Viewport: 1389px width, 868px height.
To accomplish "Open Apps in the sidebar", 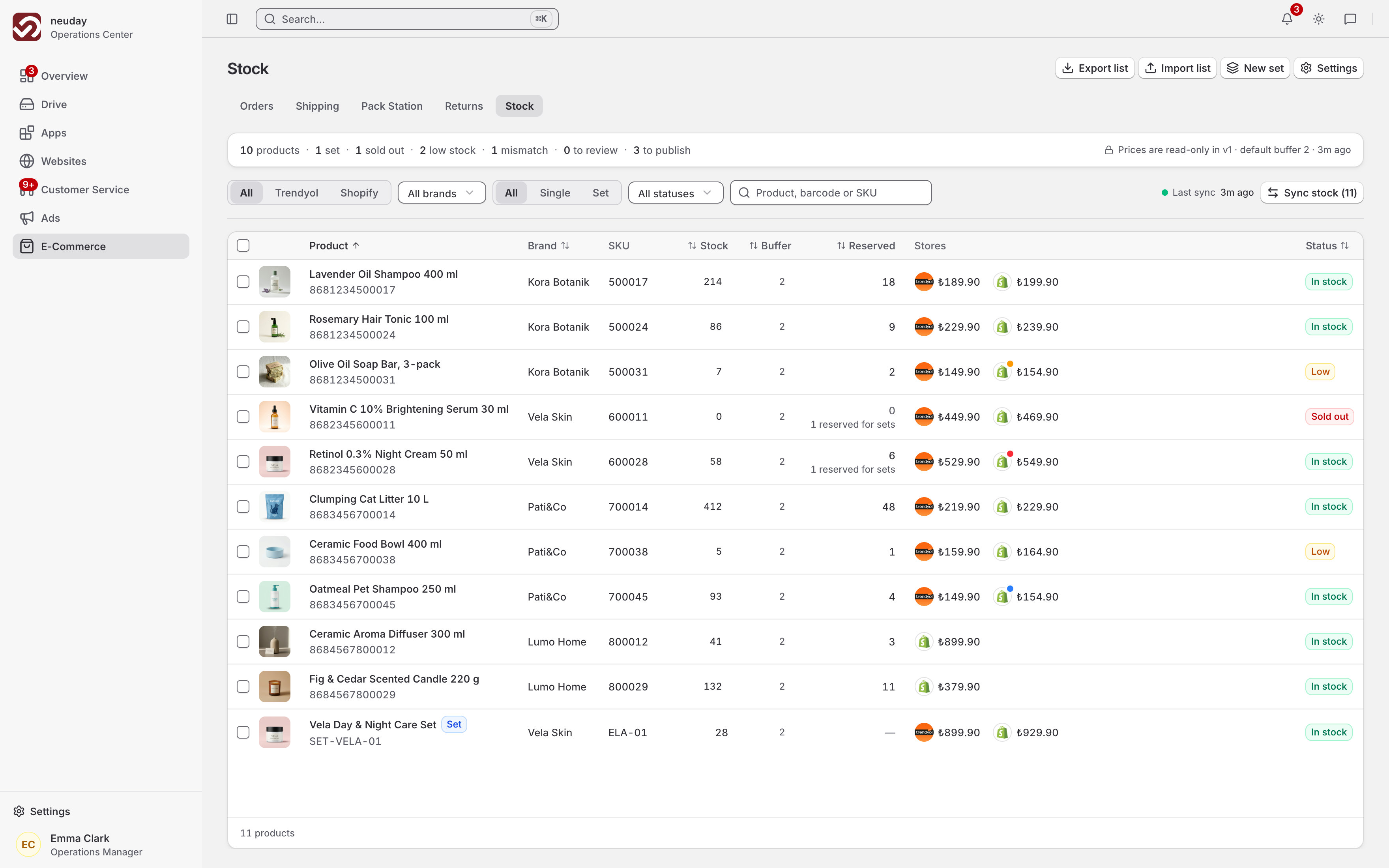I will [101, 133].
